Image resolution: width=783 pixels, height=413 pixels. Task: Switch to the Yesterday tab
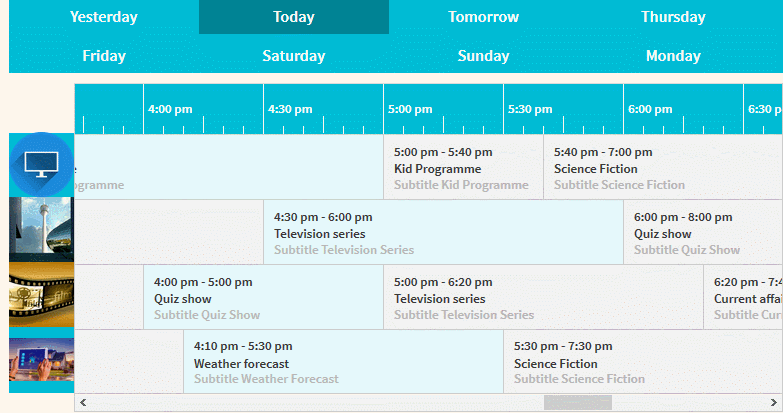[104, 17]
